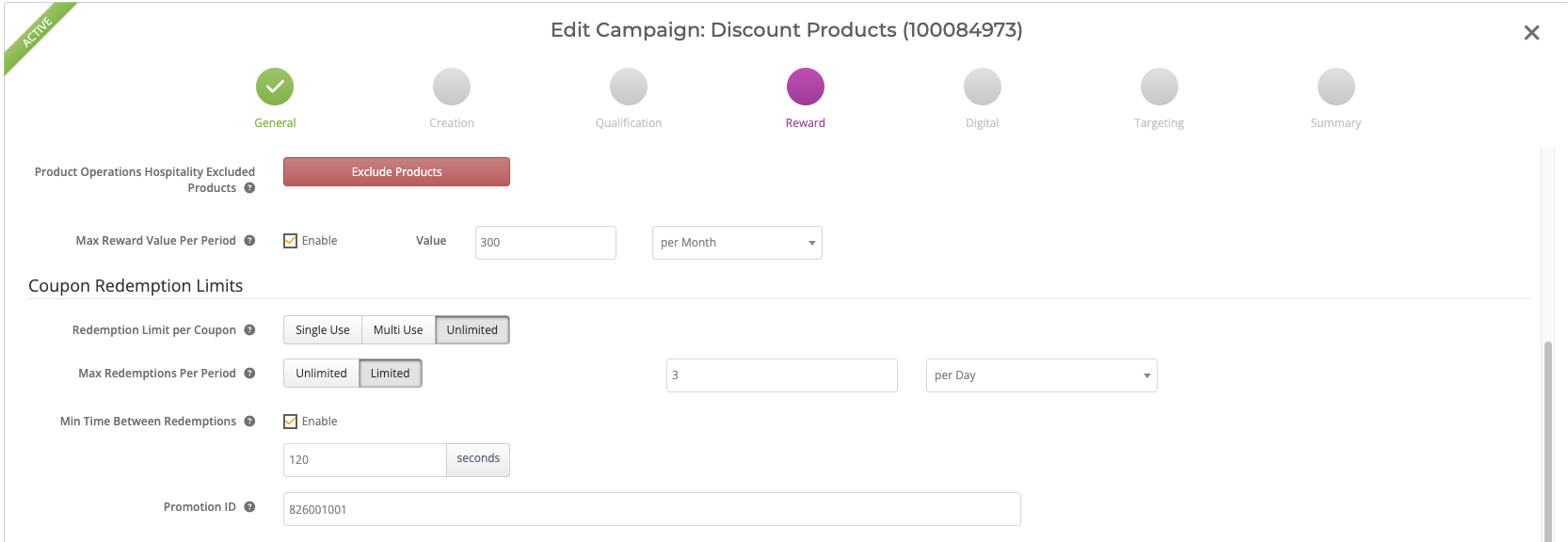1568x542 pixels.
Task: Uncheck Enable for Max Reward Value Per Period
Action: (x=291, y=241)
